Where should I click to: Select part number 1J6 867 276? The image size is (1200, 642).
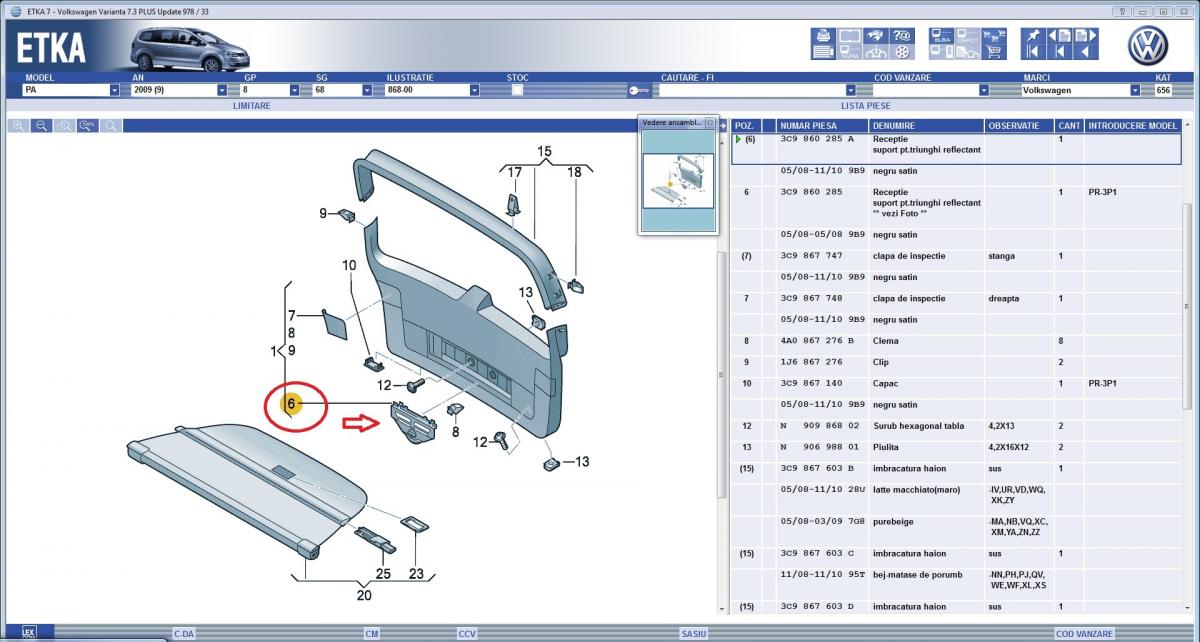pos(811,362)
